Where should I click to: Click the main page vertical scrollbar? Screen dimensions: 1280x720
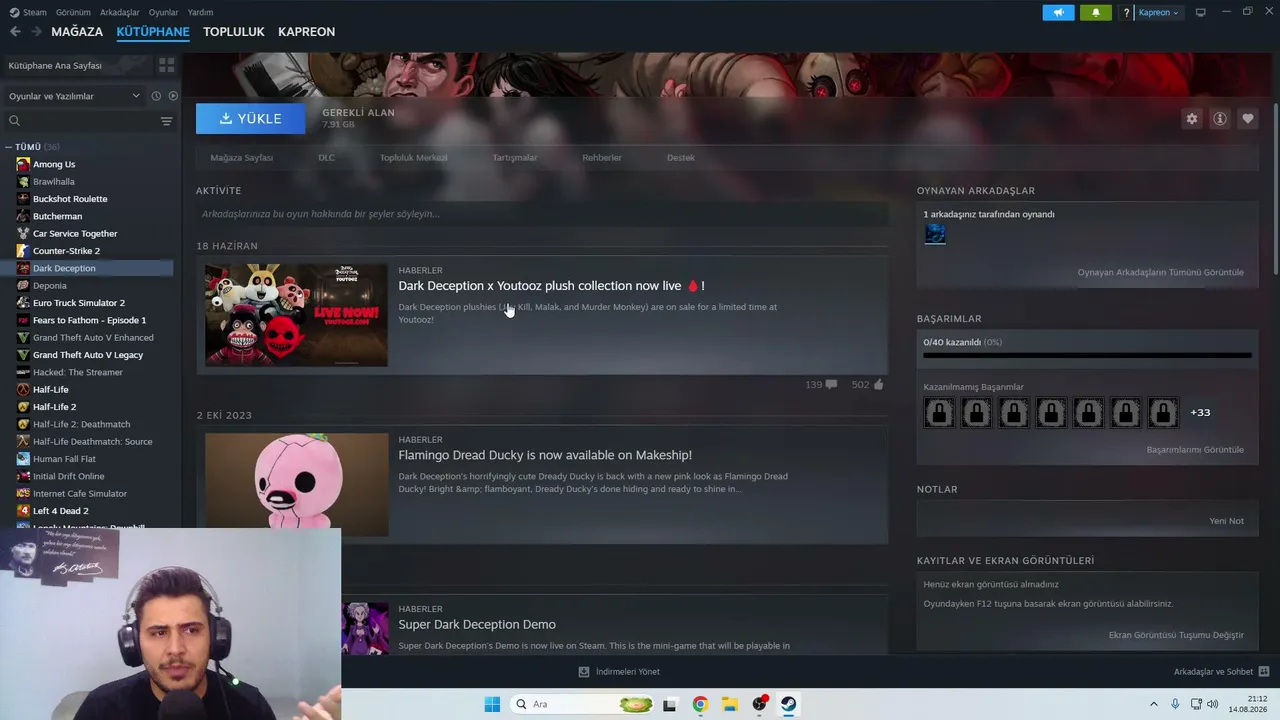1275,190
